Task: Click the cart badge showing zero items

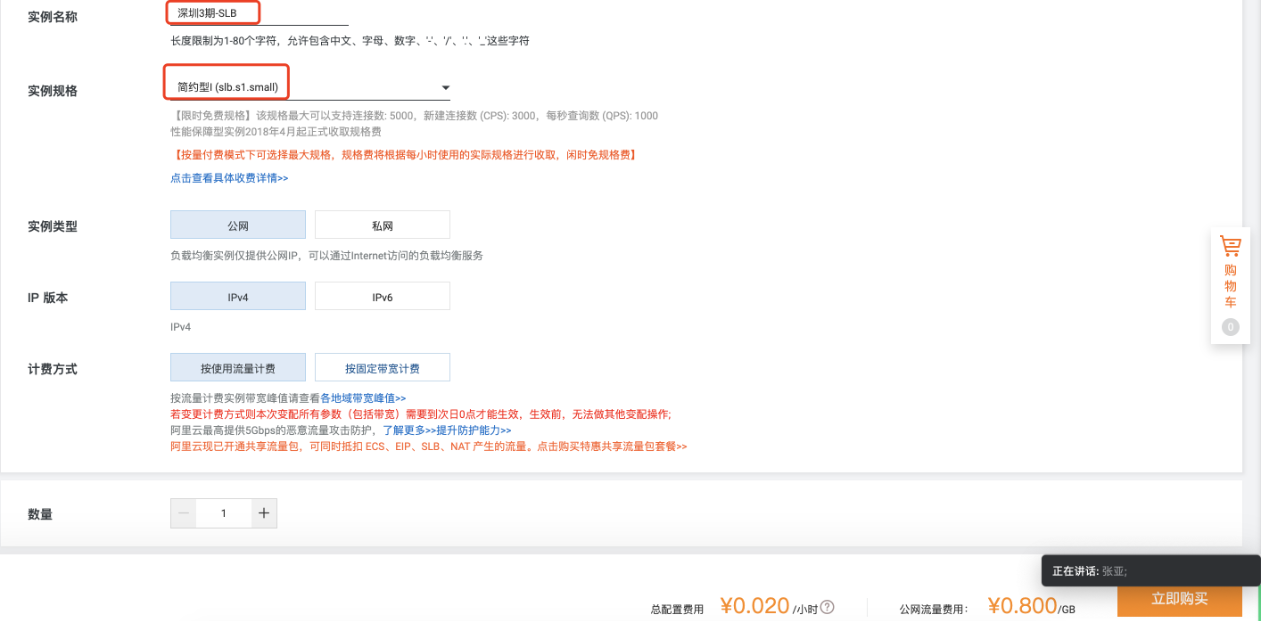Action: tap(1230, 326)
